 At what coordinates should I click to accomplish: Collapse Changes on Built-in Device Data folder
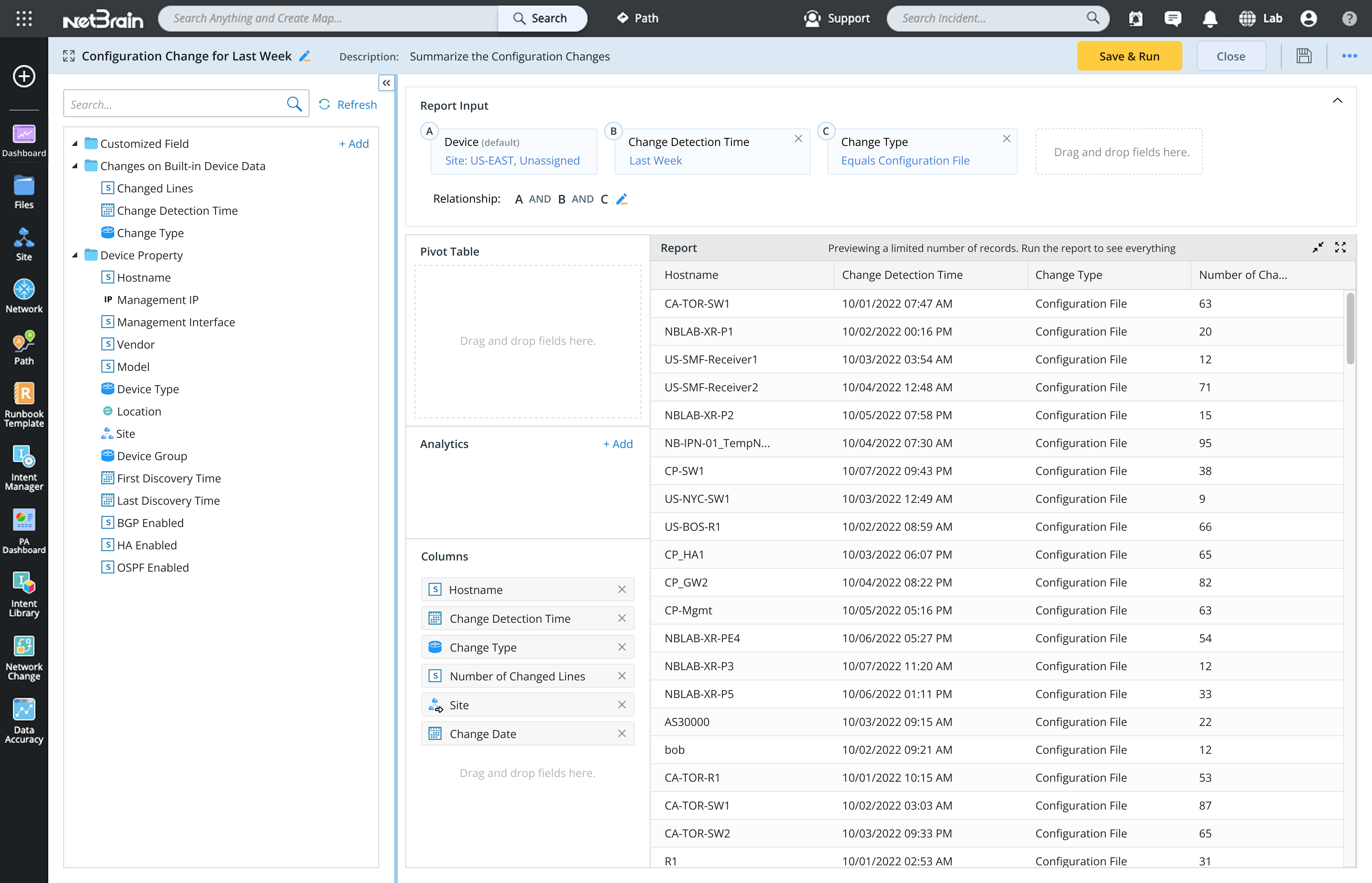[x=75, y=166]
